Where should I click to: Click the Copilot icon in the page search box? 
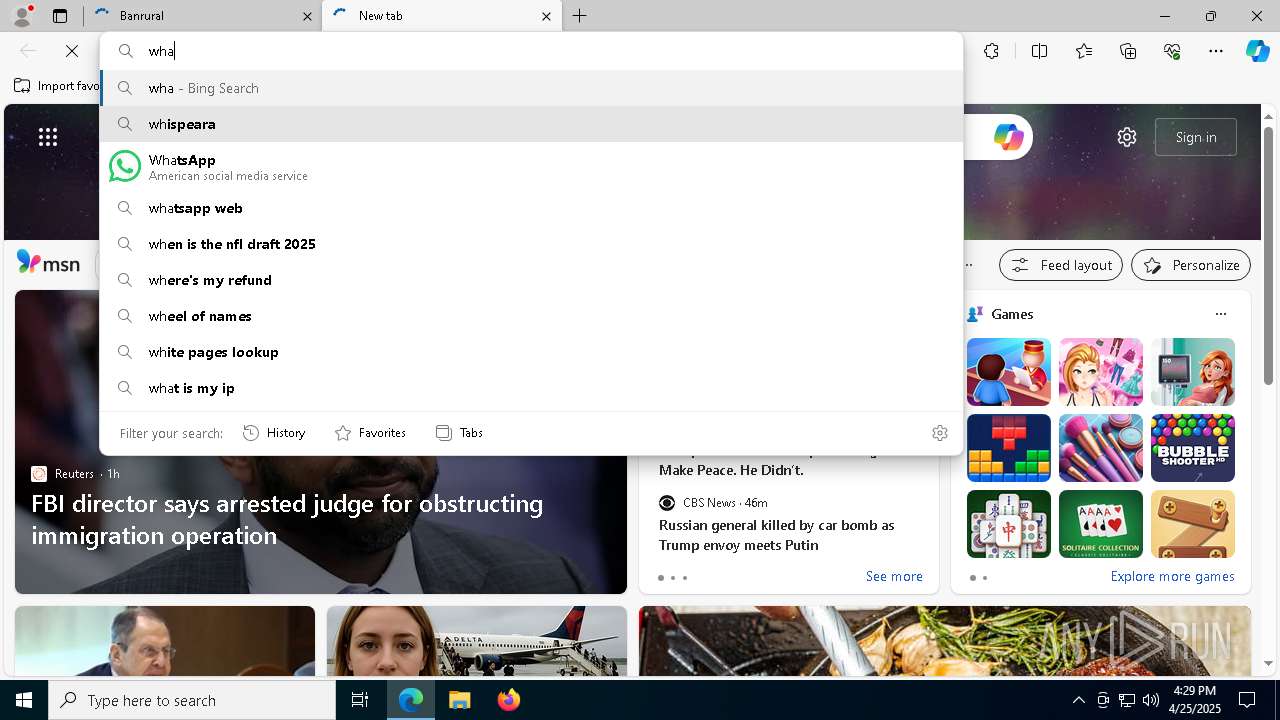pyautogui.click(x=1008, y=137)
